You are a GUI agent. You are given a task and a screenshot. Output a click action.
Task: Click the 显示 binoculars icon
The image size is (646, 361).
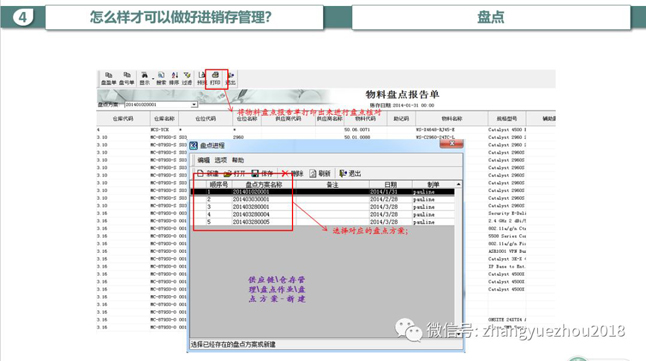click(145, 78)
